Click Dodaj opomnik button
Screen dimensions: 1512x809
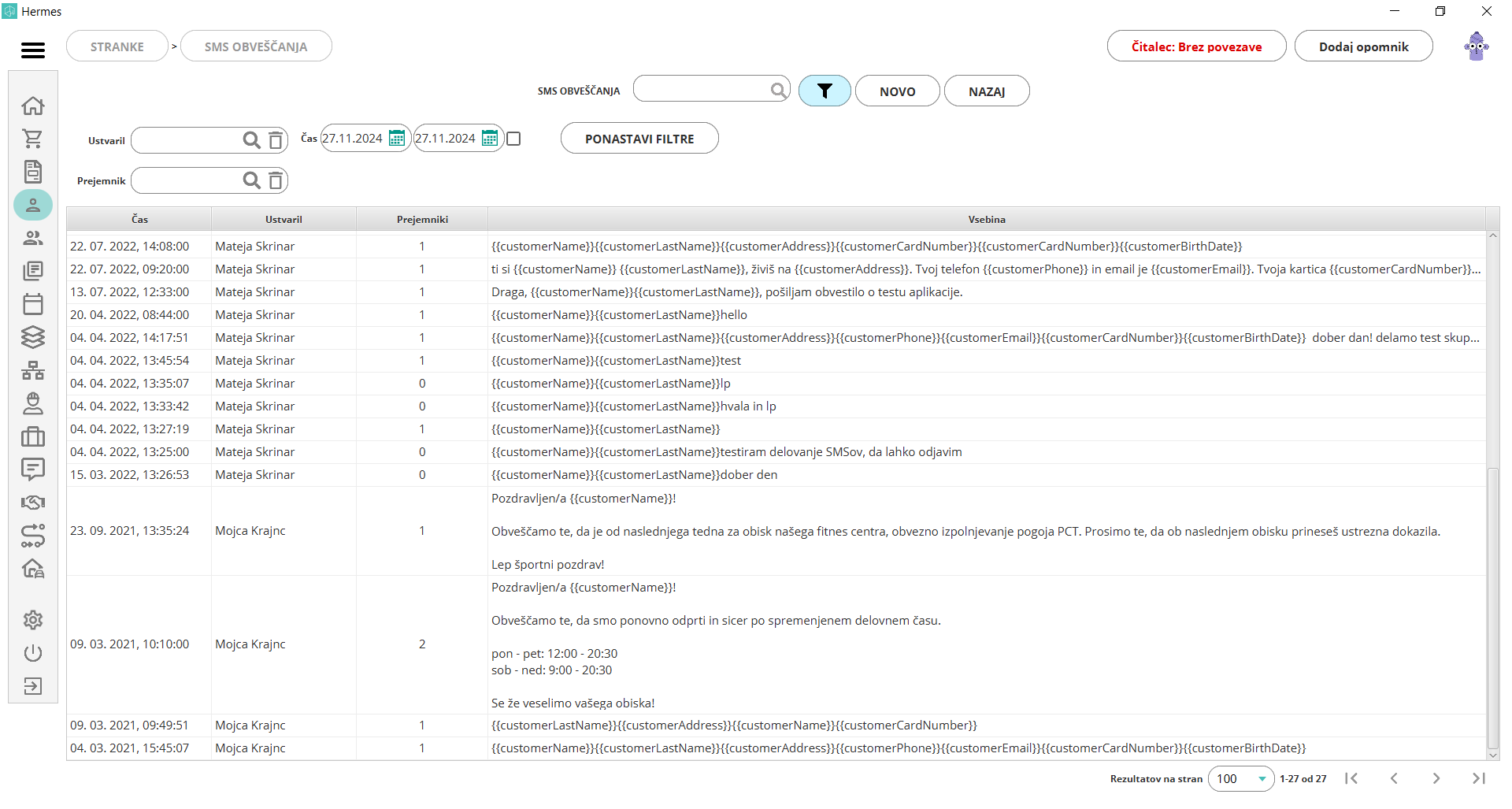[x=1363, y=46]
